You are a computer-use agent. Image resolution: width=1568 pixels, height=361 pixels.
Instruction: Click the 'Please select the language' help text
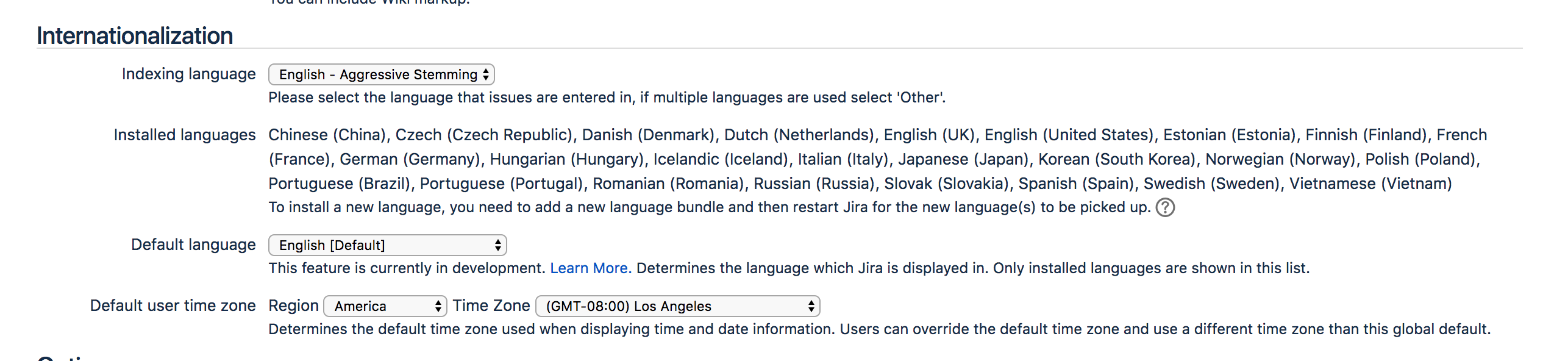(x=607, y=98)
